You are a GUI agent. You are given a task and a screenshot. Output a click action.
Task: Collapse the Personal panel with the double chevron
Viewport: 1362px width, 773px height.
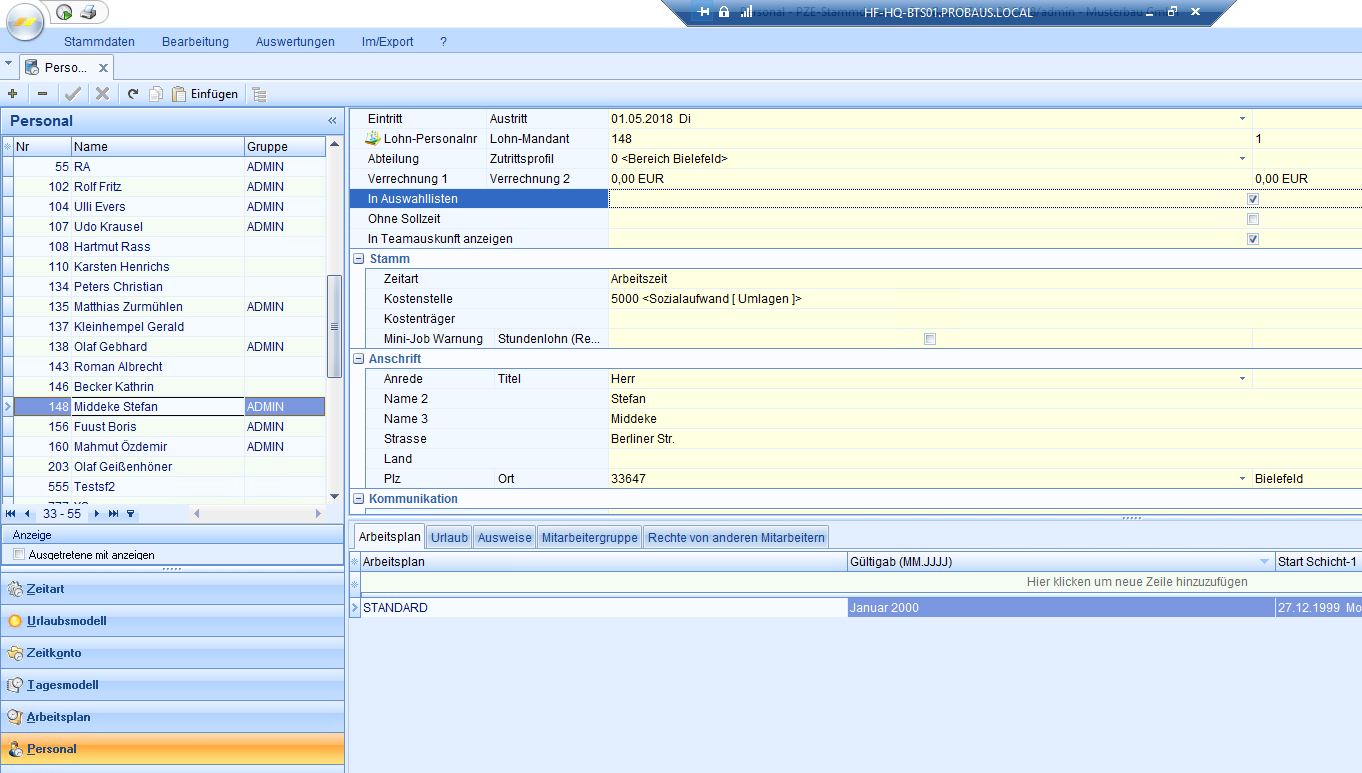coord(332,121)
